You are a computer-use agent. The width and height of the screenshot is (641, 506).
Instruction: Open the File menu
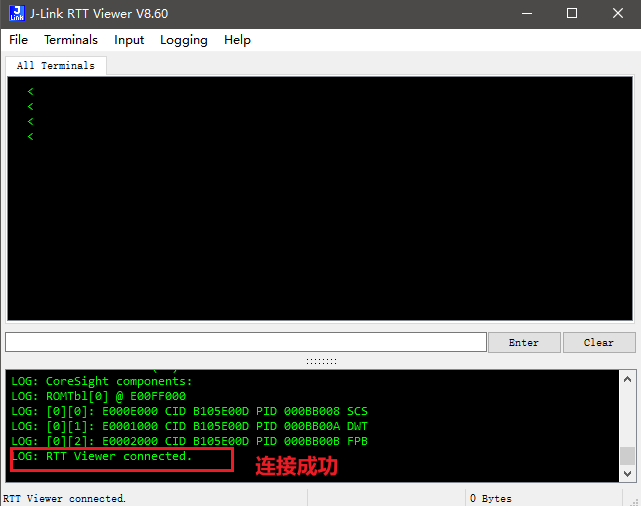tap(18, 40)
